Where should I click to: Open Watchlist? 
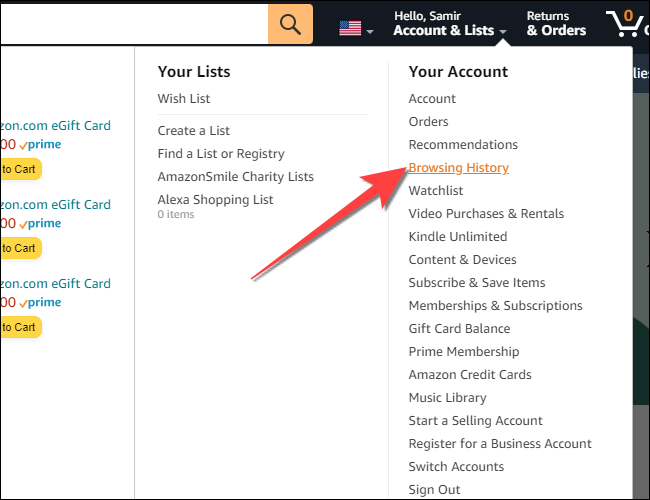[x=436, y=191]
